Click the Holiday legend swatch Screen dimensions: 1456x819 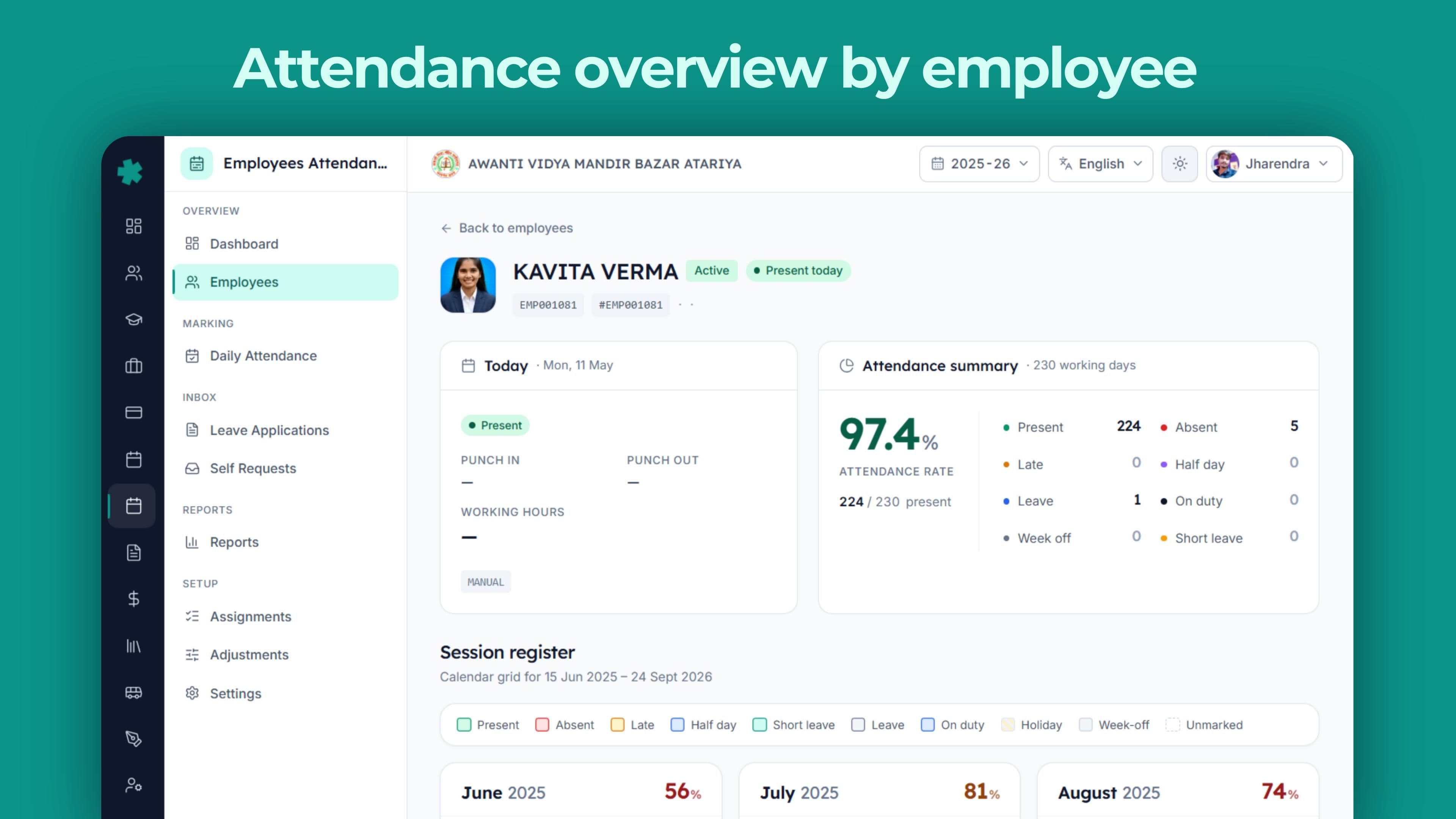pyautogui.click(x=1008, y=725)
